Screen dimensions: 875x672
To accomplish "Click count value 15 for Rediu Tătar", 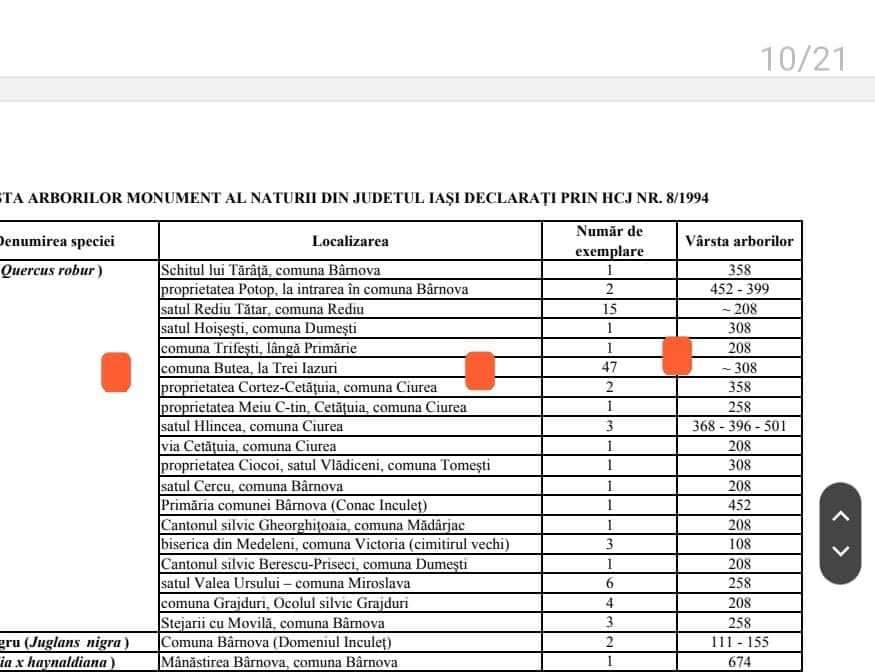I will coord(609,309).
